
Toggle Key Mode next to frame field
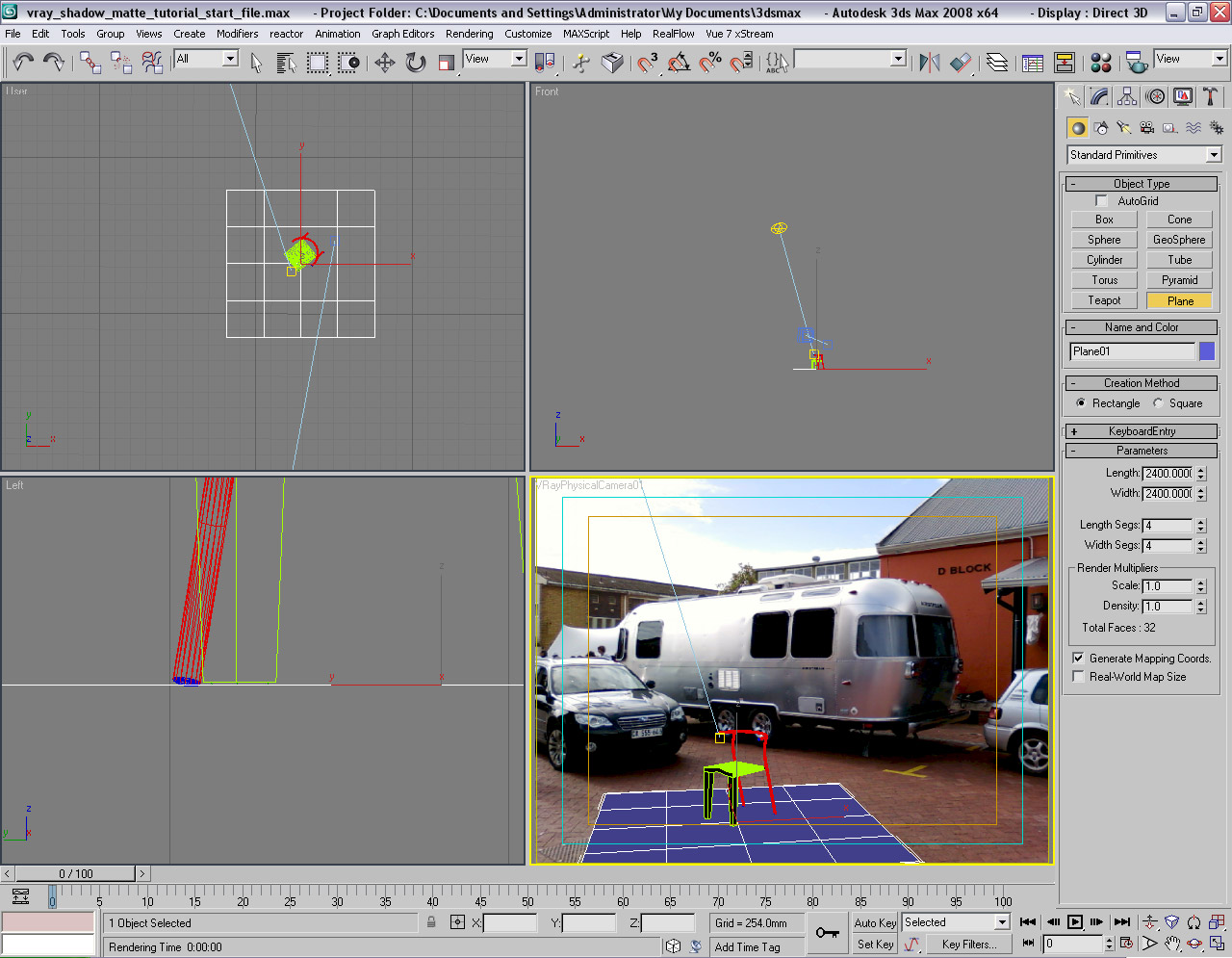(x=1029, y=944)
